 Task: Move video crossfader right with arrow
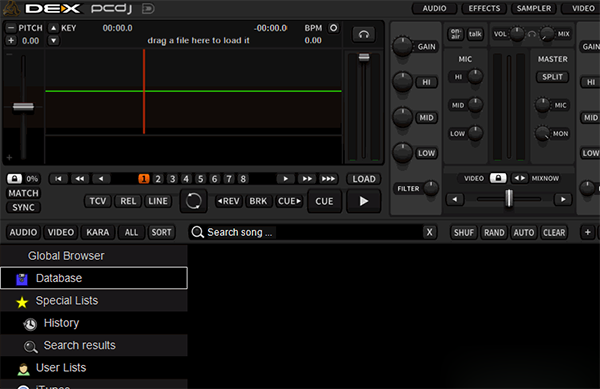point(563,199)
